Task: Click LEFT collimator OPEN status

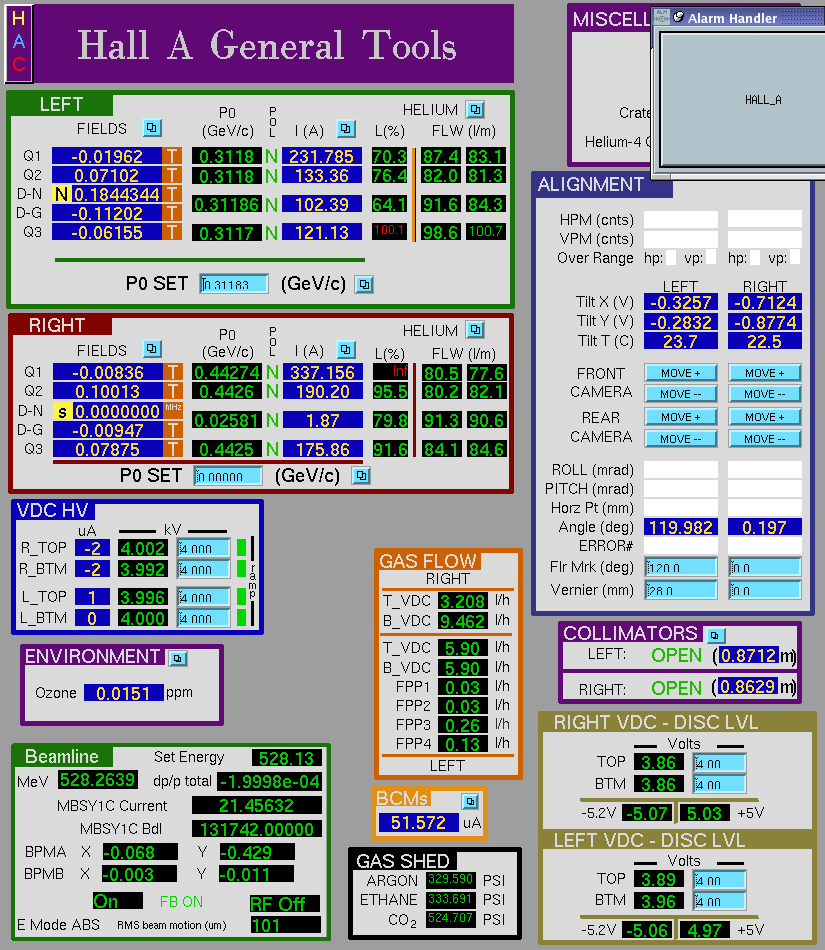Action: [677, 655]
